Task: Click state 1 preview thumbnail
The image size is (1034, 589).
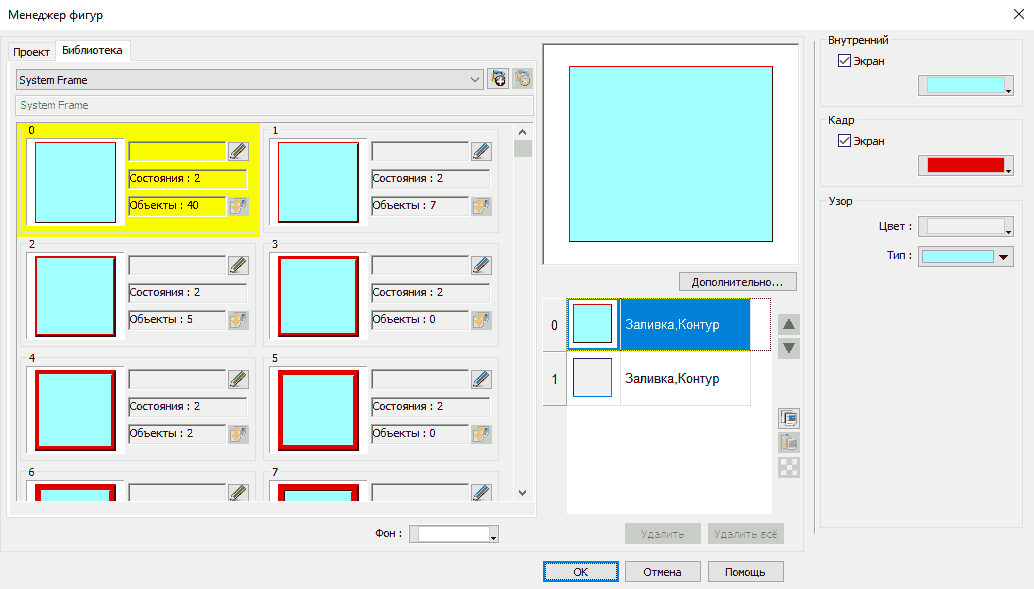Action: point(592,378)
